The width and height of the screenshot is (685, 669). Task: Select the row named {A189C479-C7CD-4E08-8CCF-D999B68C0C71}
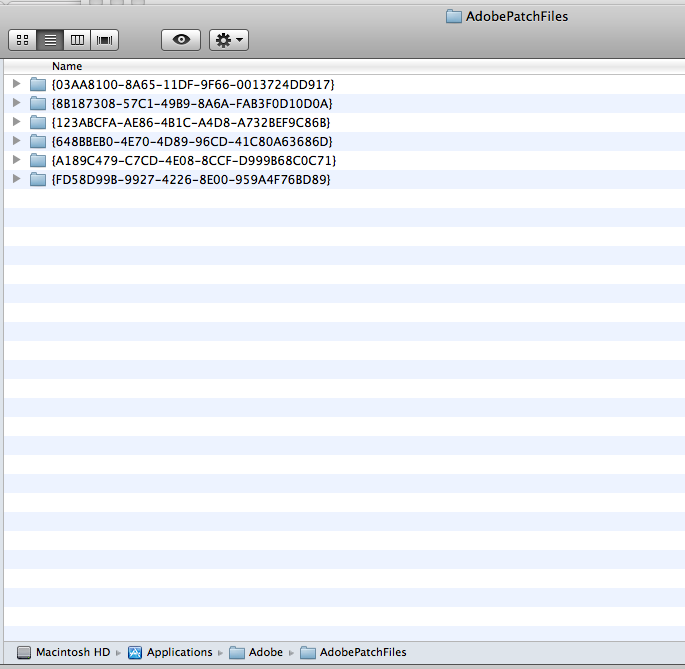click(x=344, y=160)
